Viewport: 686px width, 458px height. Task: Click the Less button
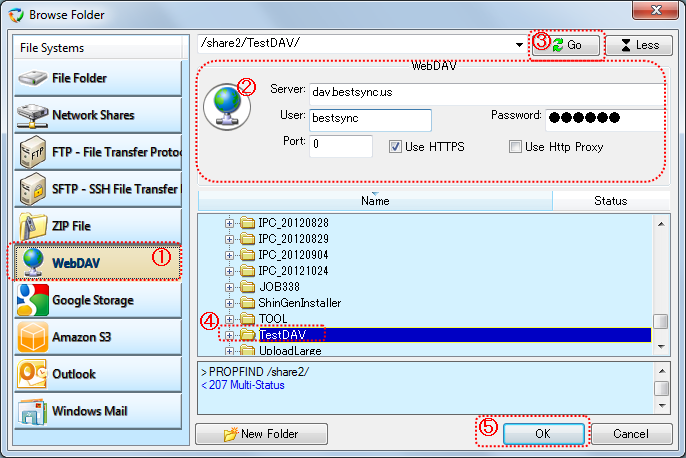[639, 45]
